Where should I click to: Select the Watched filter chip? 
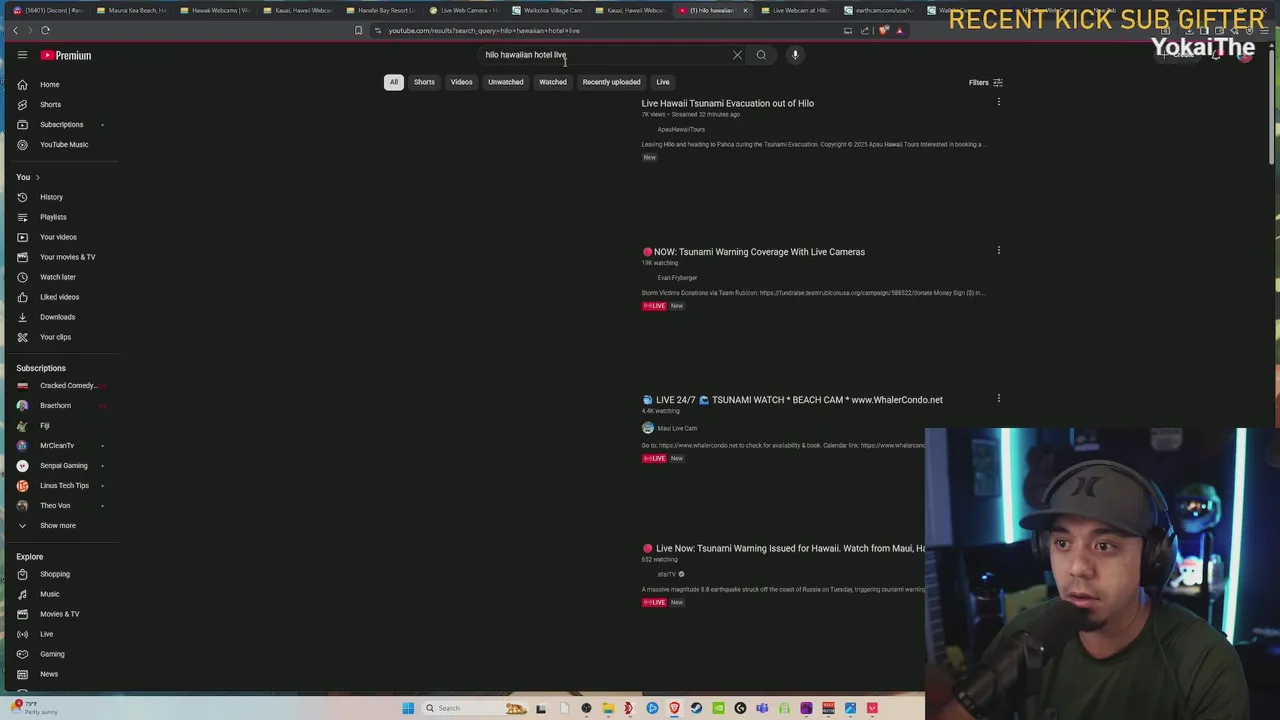coord(553,82)
